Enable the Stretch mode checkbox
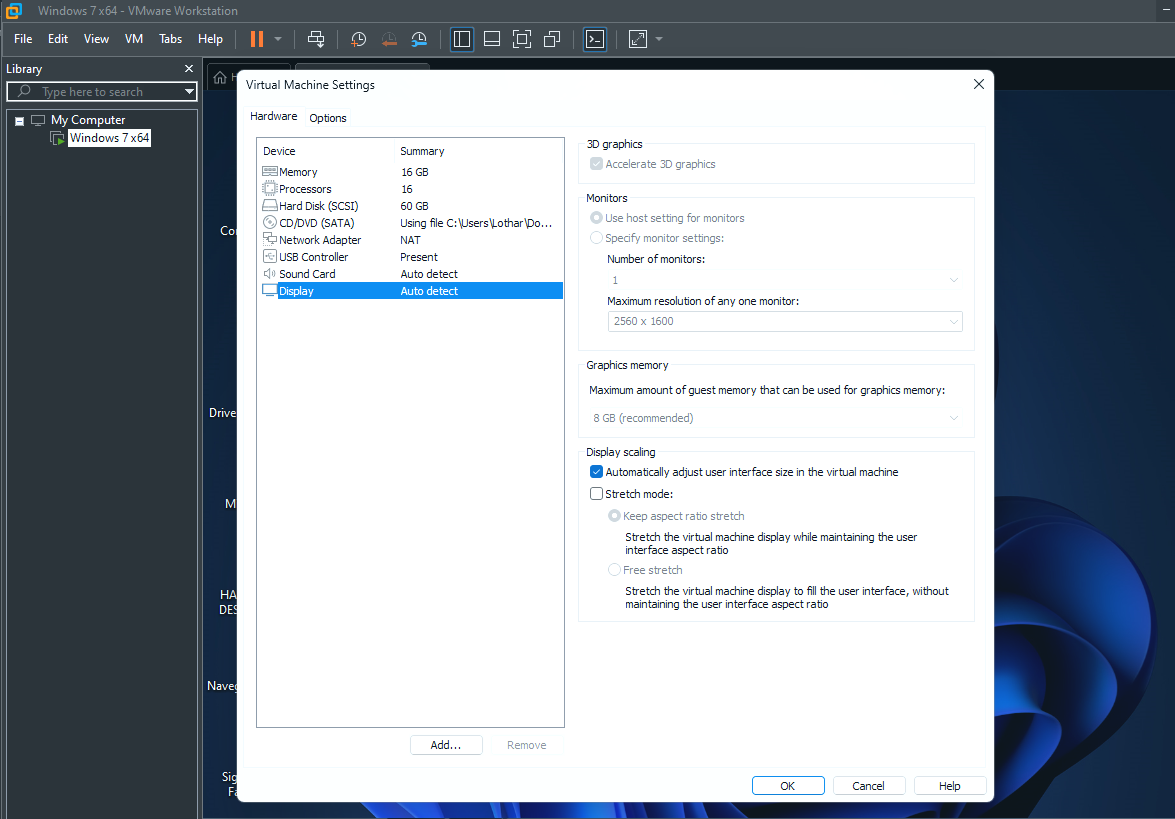 596,494
